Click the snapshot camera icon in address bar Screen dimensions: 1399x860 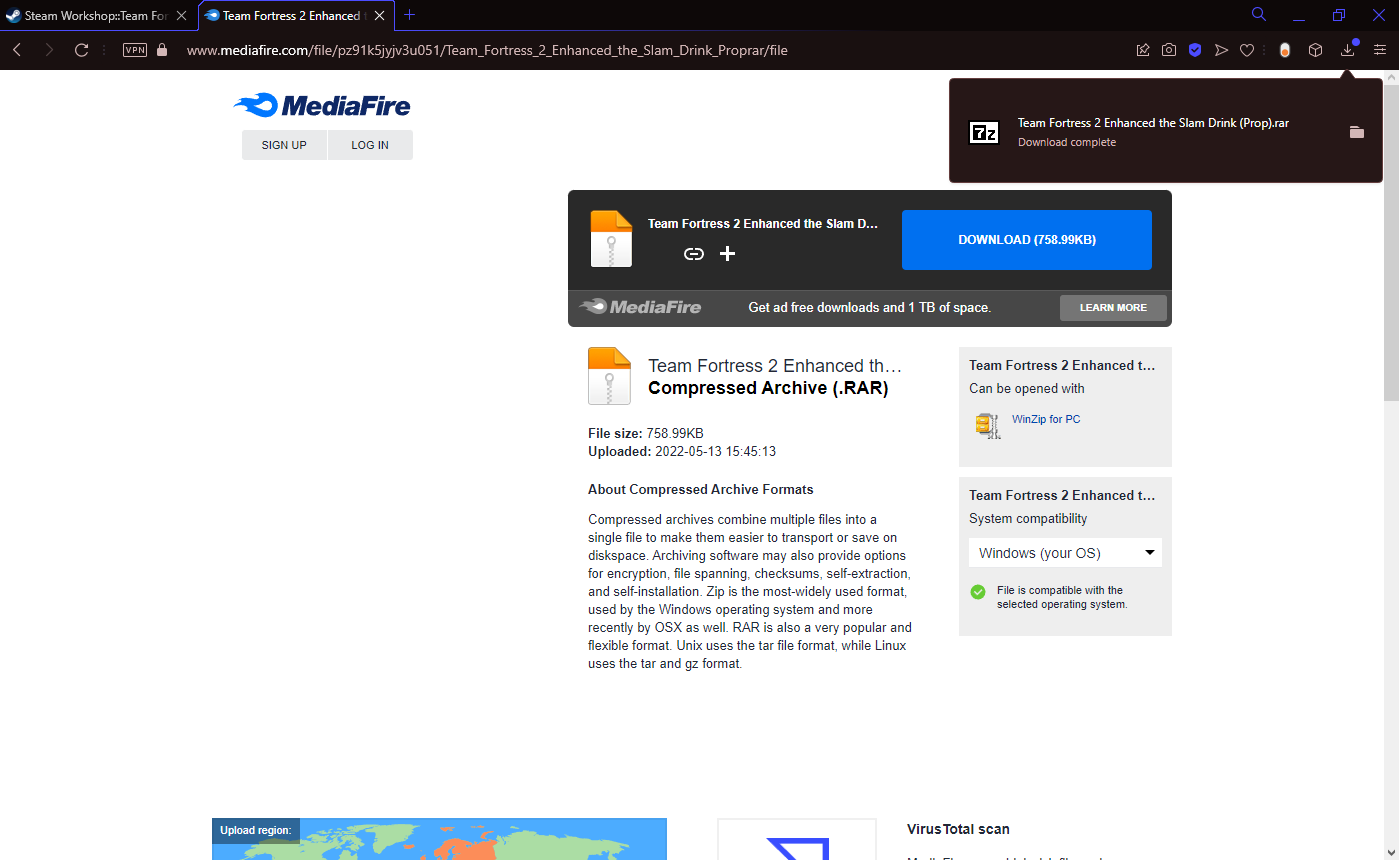(1169, 50)
